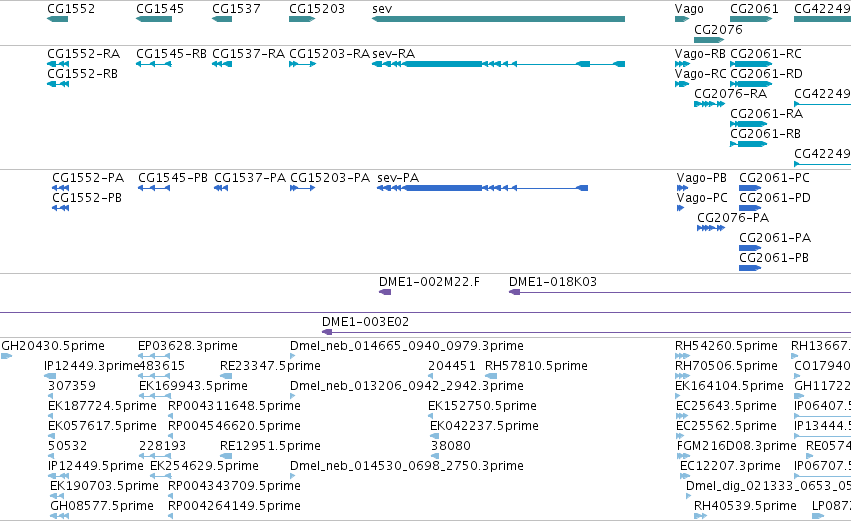Open EST RP004343709.5prime

pyautogui.click(x=234, y=487)
